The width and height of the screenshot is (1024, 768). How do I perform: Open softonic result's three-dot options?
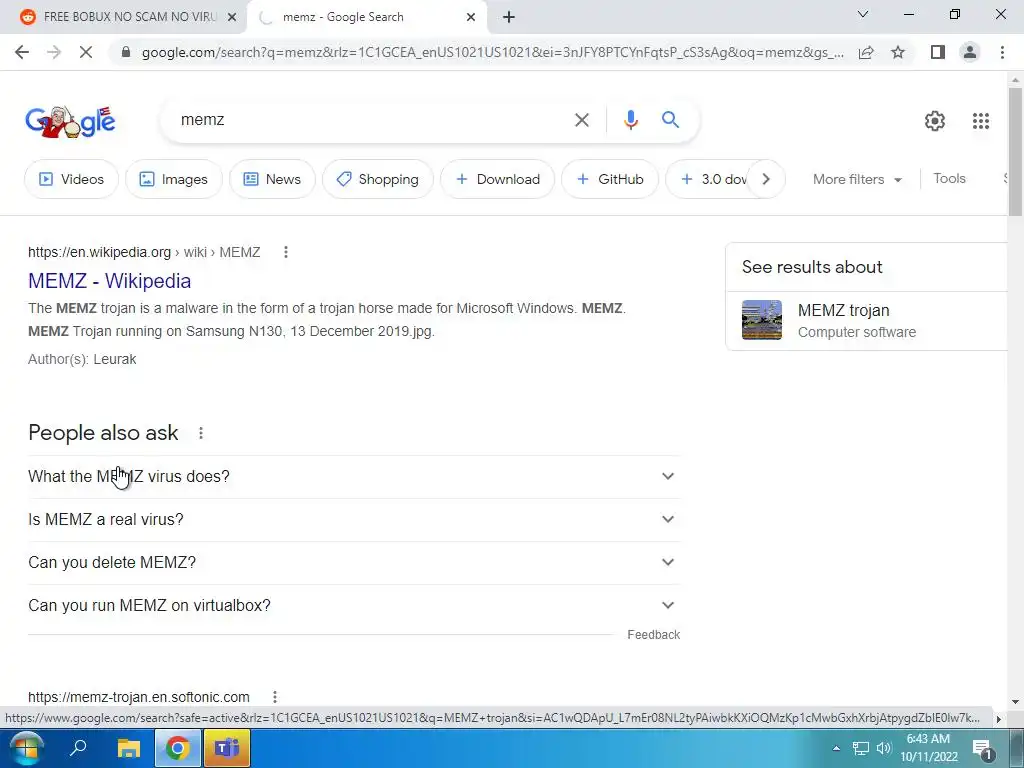coord(274,697)
